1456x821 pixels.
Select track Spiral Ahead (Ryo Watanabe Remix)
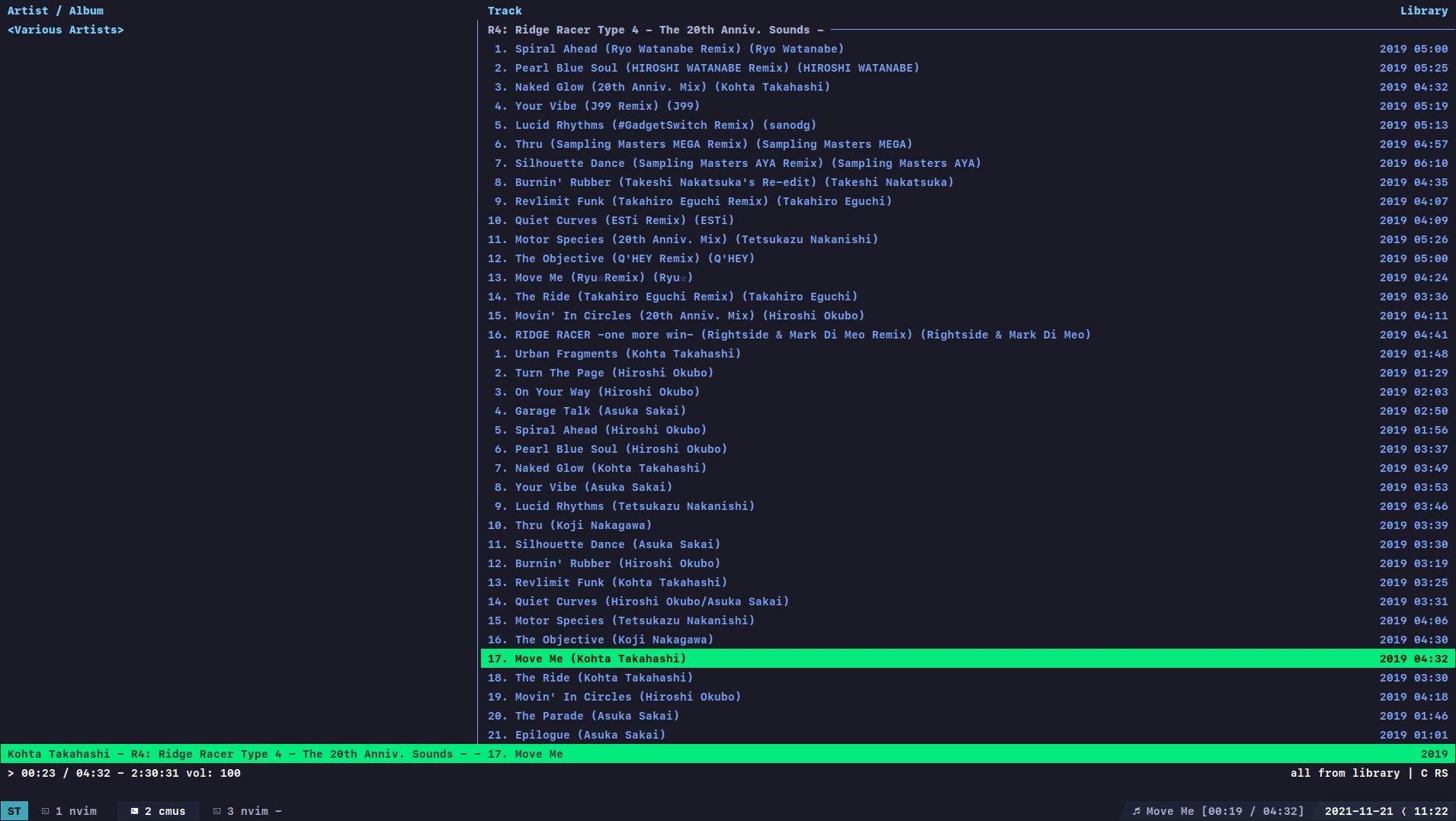[x=968, y=49]
